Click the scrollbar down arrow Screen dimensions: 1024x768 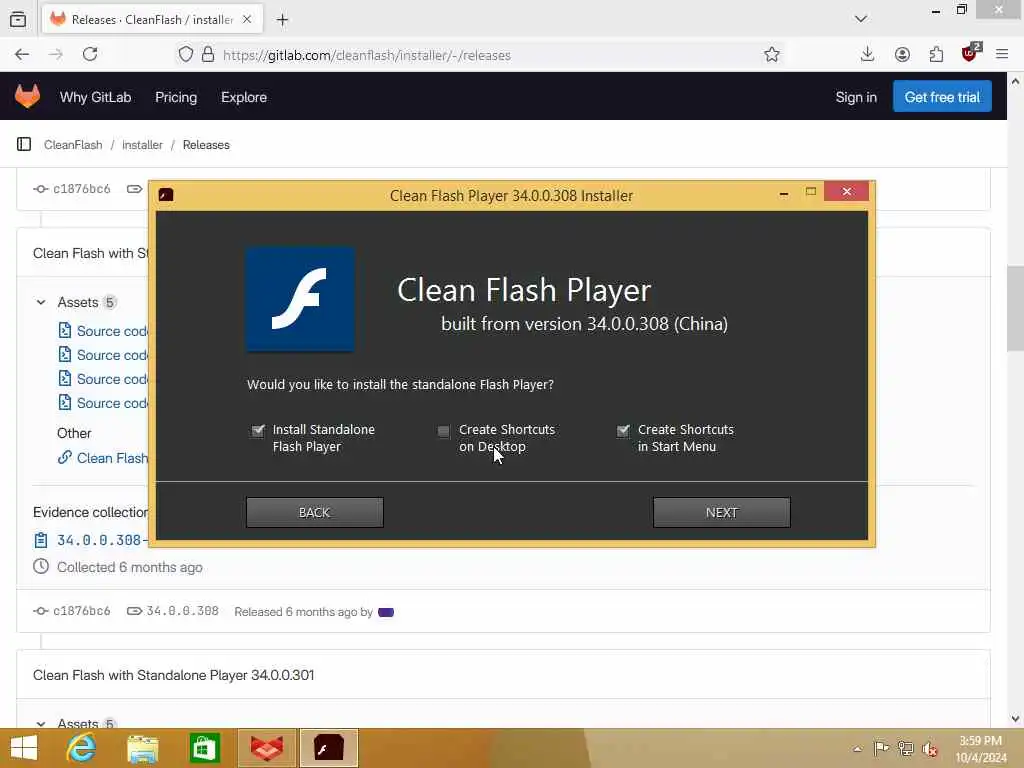pos(1015,719)
